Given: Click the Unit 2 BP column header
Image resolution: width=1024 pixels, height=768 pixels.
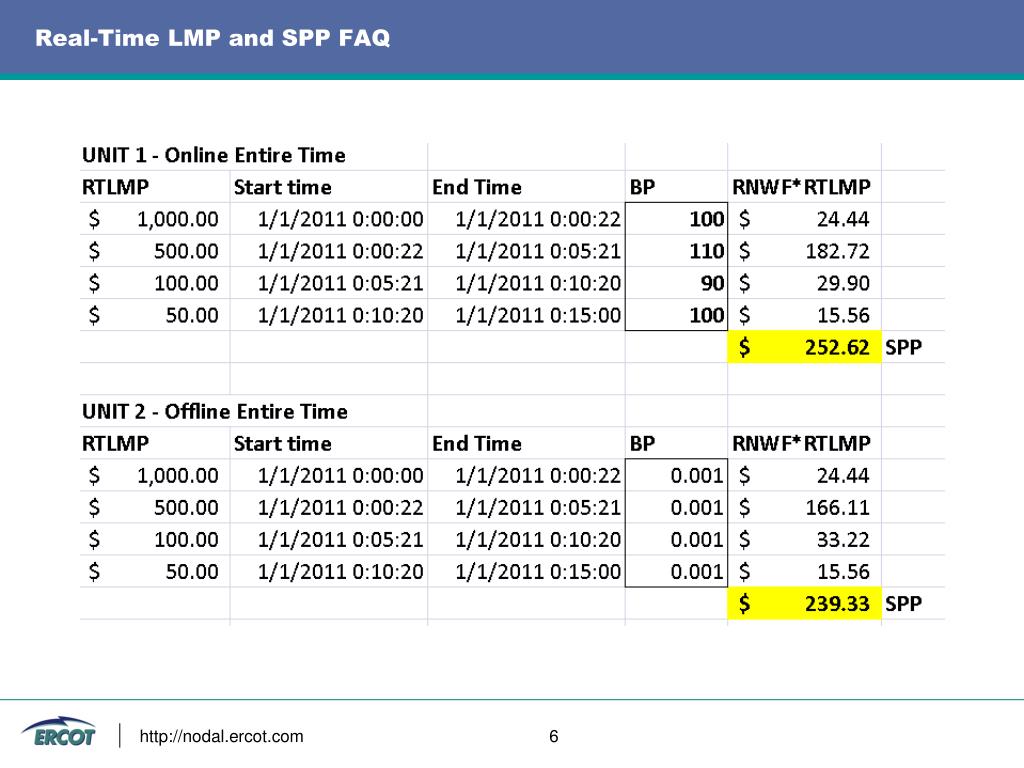Looking at the screenshot, I should pyautogui.click(x=642, y=444).
